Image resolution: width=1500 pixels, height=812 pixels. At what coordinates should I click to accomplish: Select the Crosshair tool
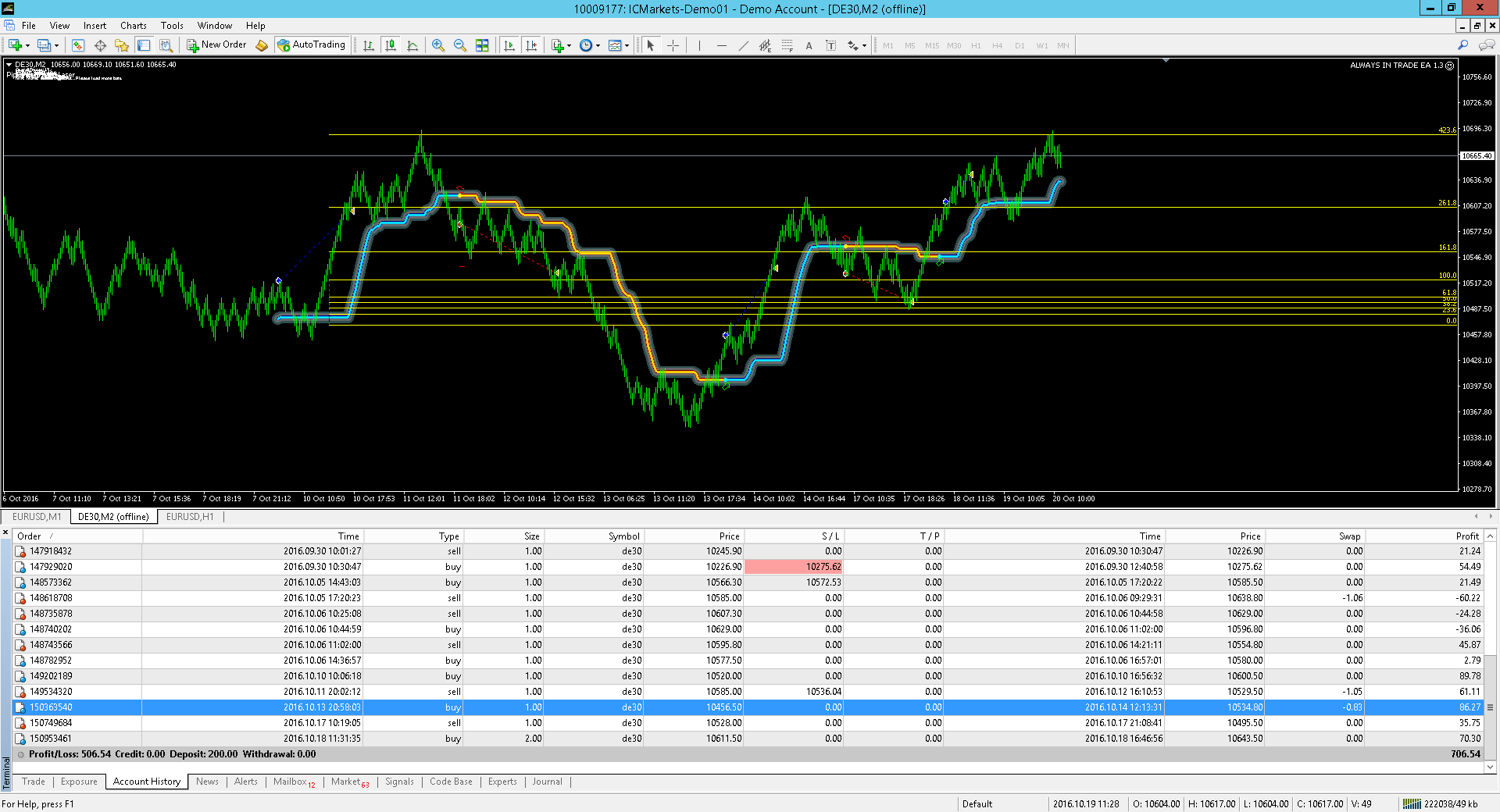[x=673, y=45]
